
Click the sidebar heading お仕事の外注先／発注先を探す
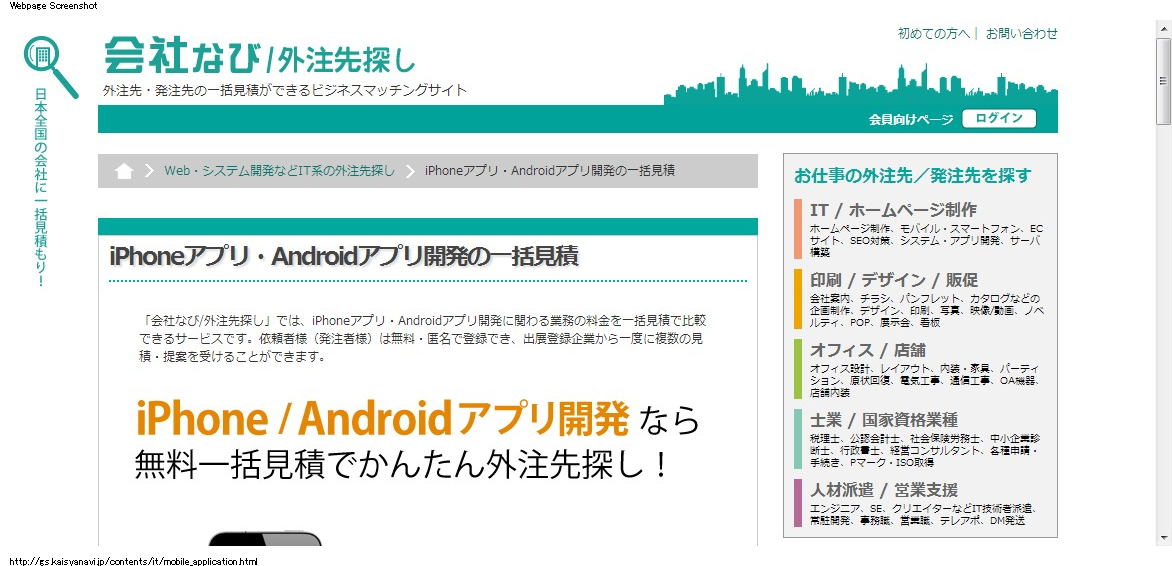coord(913,176)
